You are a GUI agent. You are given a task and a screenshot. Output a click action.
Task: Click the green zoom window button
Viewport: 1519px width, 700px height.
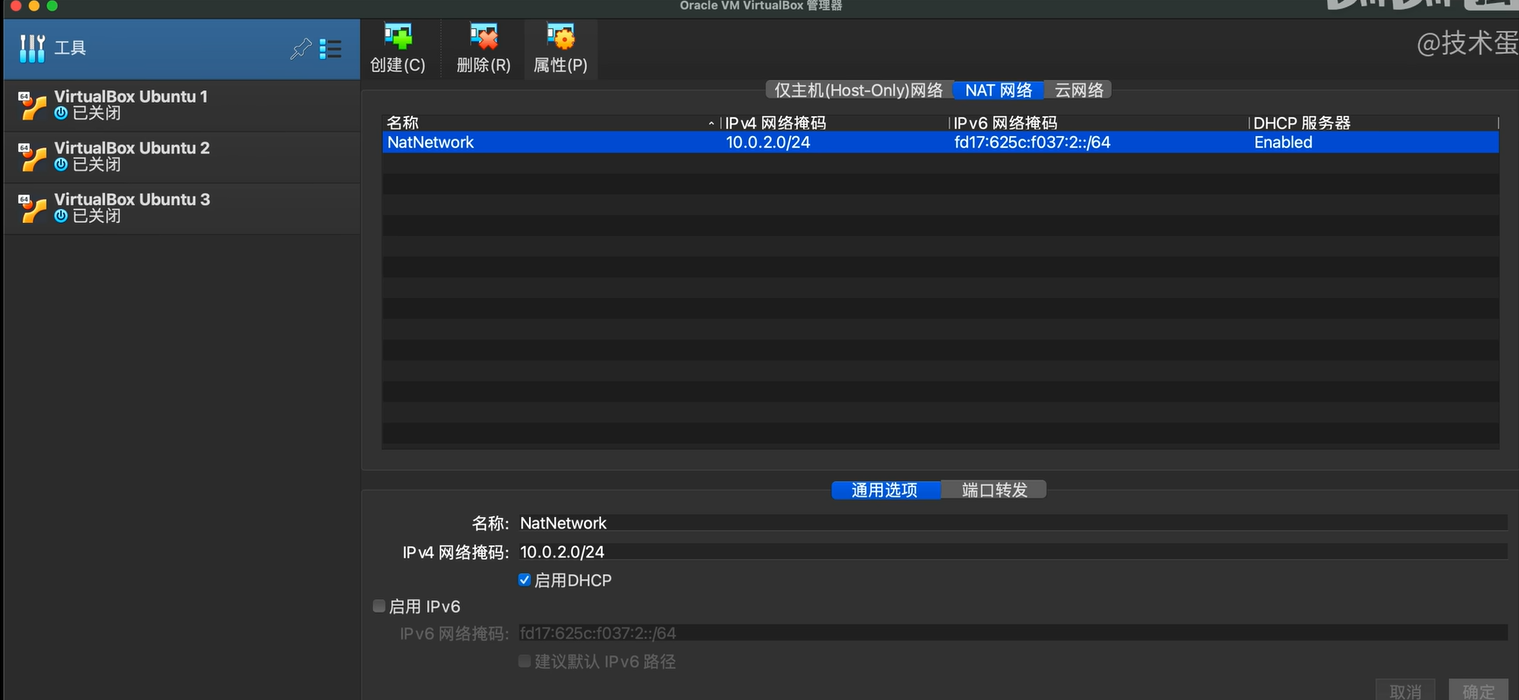click(52, 6)
